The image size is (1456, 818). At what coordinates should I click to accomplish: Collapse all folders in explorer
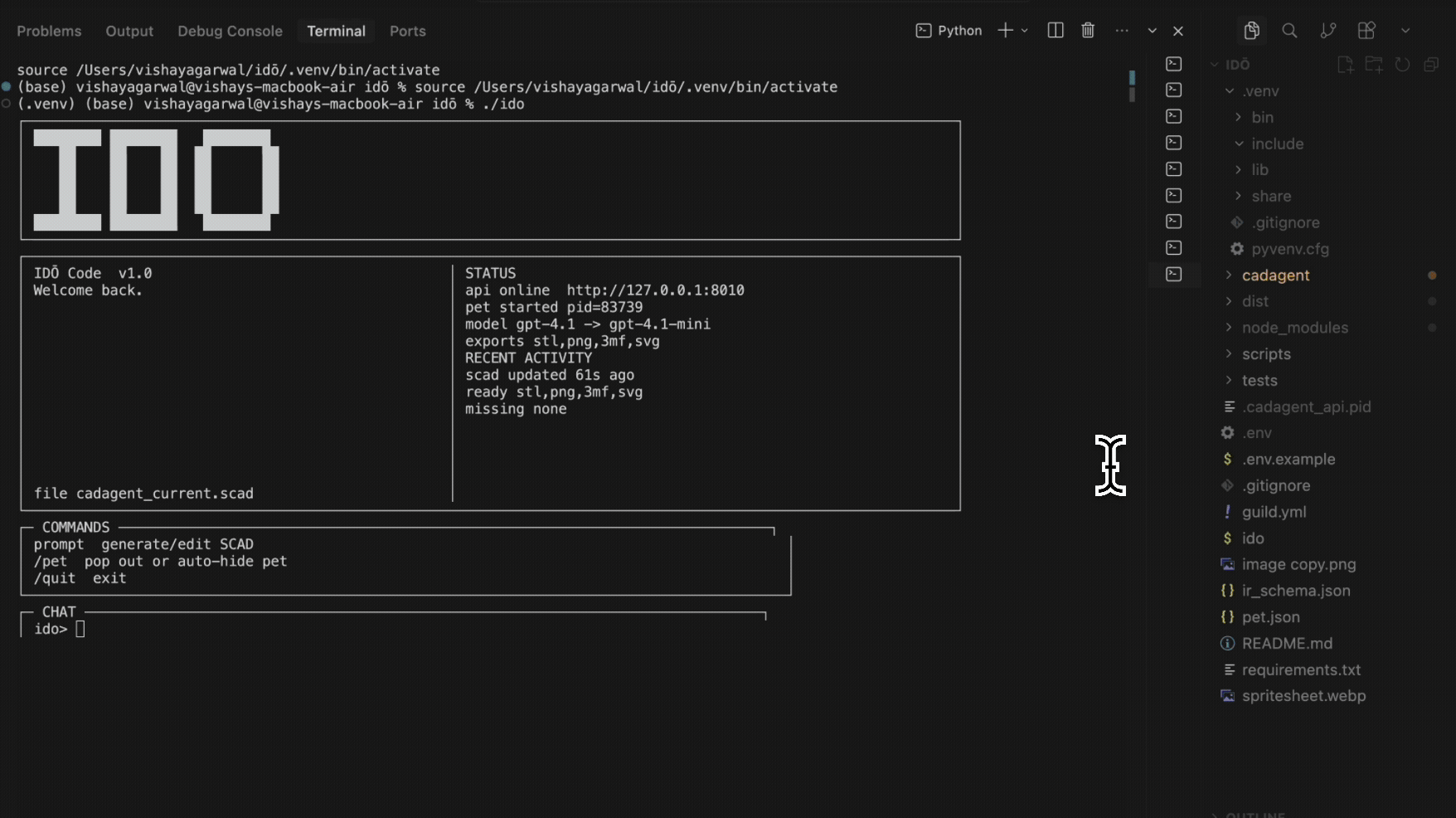coord(1431,64)
